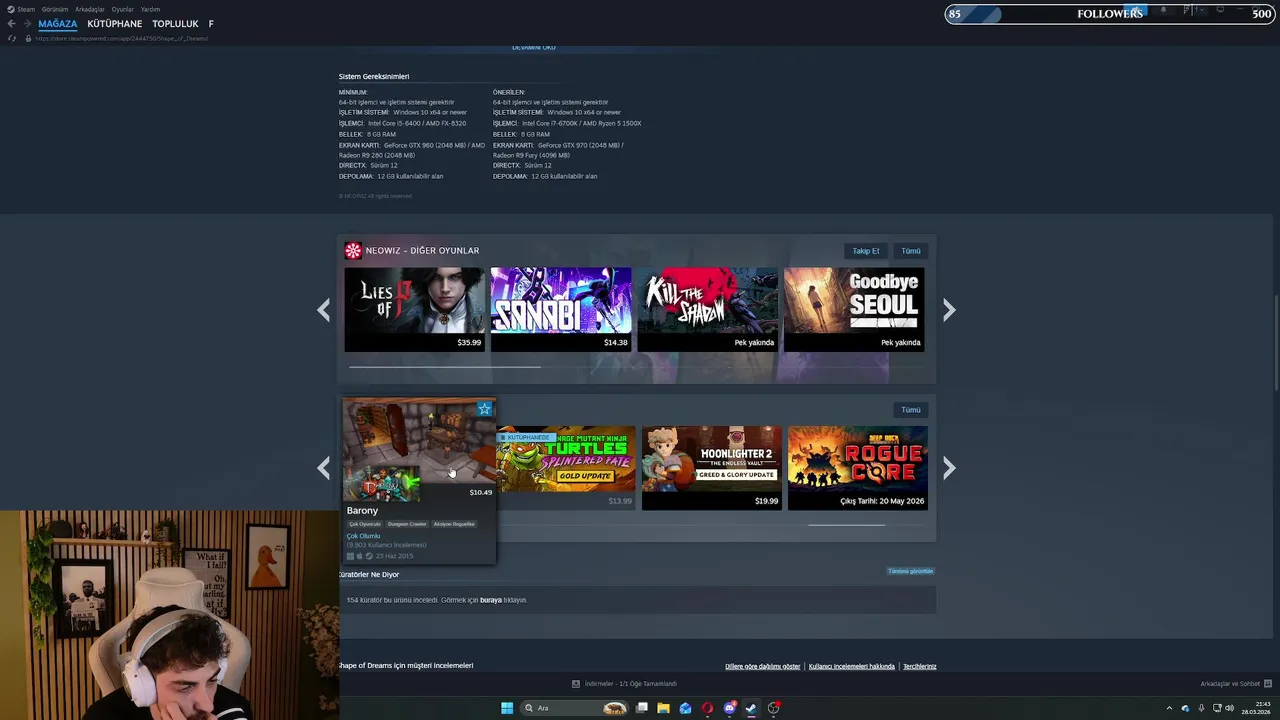Go back with the navigation arrow
The image size is (1280, 720).
pos(11,24)
